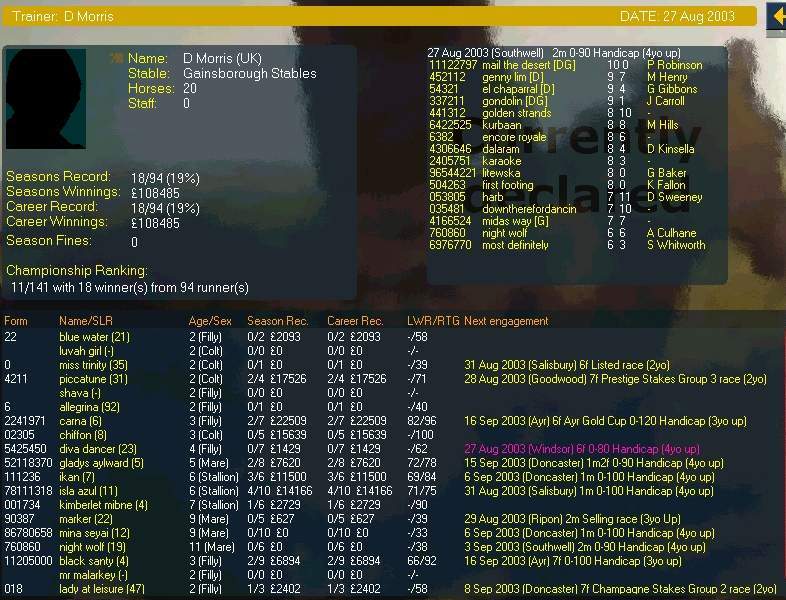The width and height of the screenshot is (786, 600).
Task: Click the night wolf horse row
Action: [92, 547]
